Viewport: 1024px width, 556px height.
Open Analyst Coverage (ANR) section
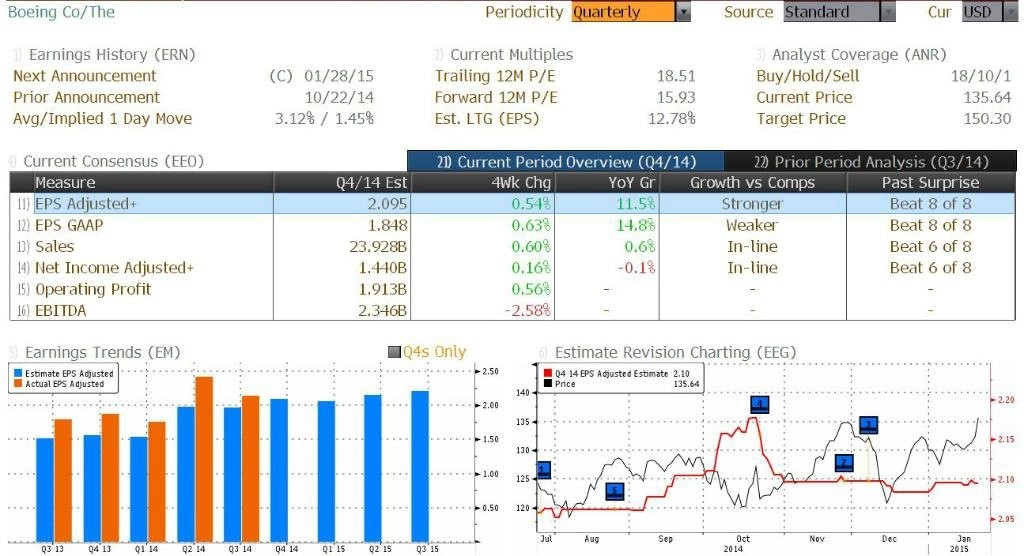859,55
